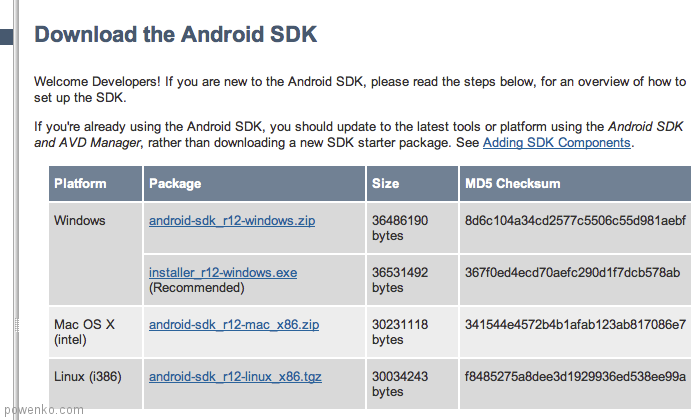This screenshot has height=420, width=699.
Task: Click the Windows platform cell
Action: (95, 254)
